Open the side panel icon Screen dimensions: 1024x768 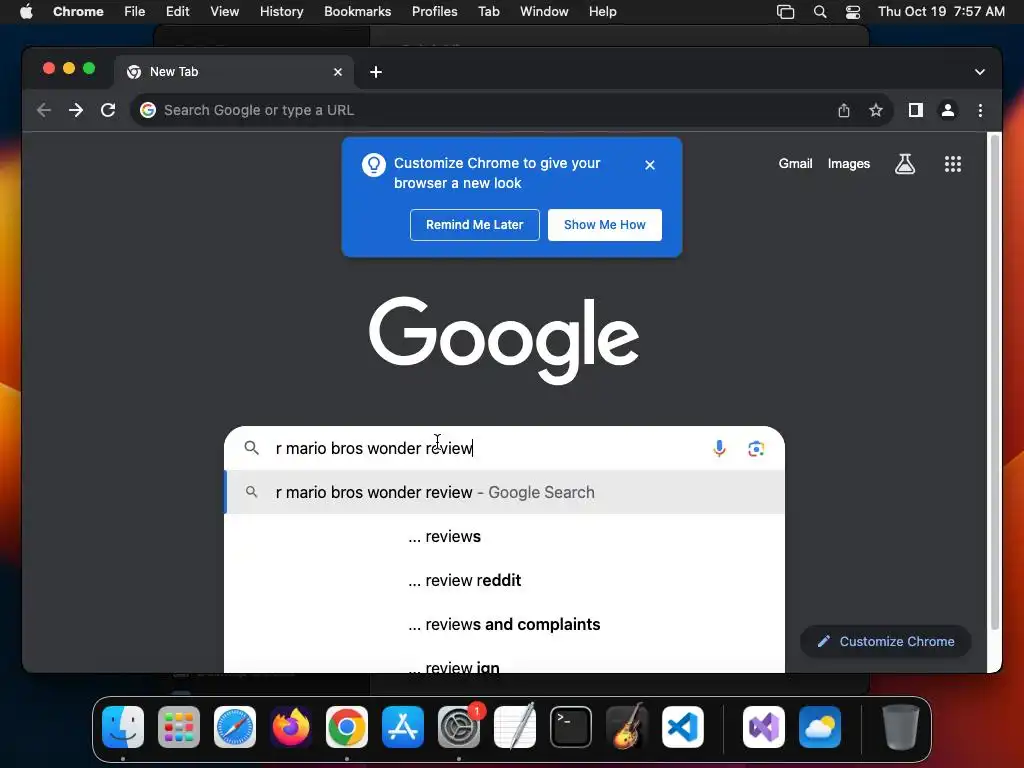point(916,110)
